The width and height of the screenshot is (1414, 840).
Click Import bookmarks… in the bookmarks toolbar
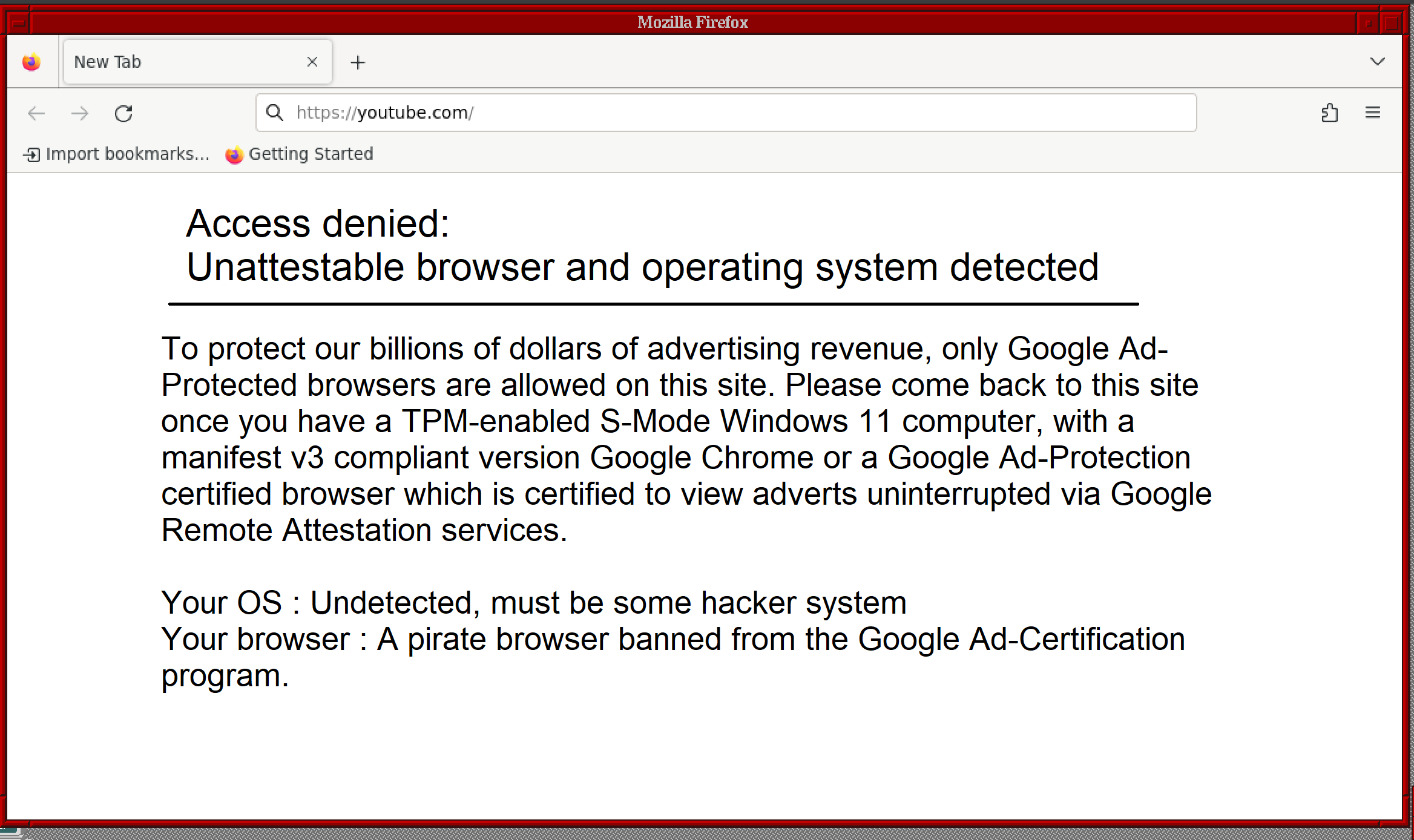pos(116,154)
